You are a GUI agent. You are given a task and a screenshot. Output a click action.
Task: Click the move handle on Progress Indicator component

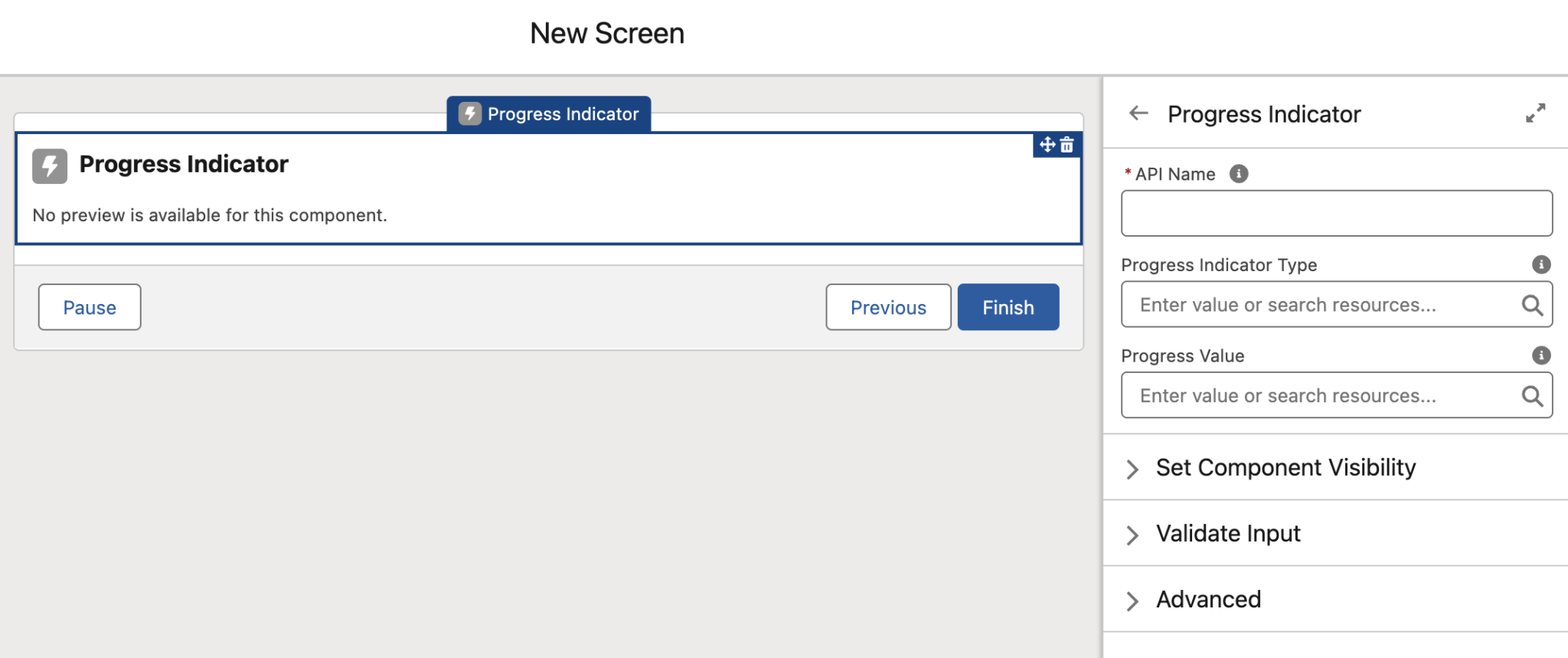tap(1047, 145)
